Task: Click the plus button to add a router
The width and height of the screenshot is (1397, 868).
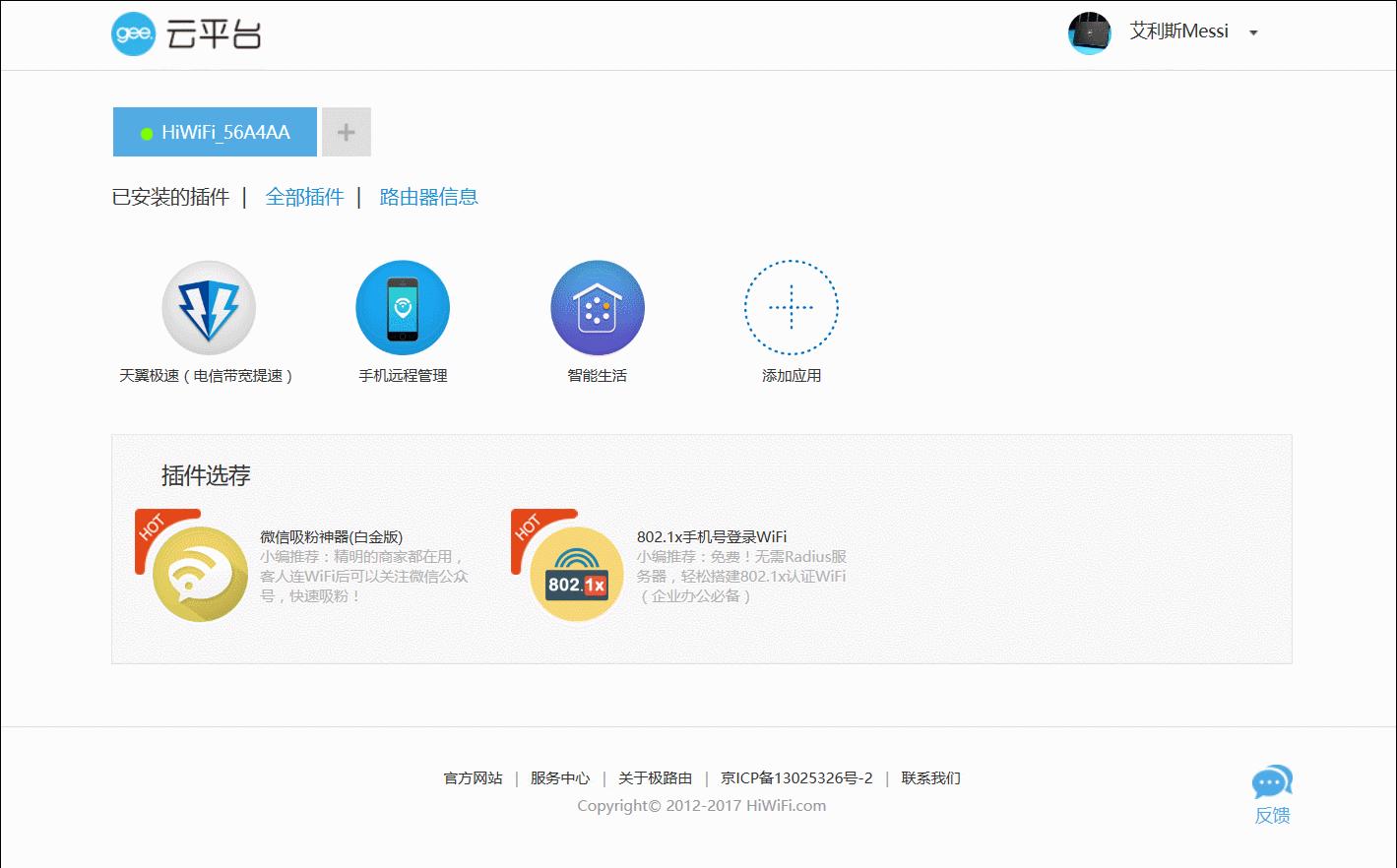Action: coord(346,131)
